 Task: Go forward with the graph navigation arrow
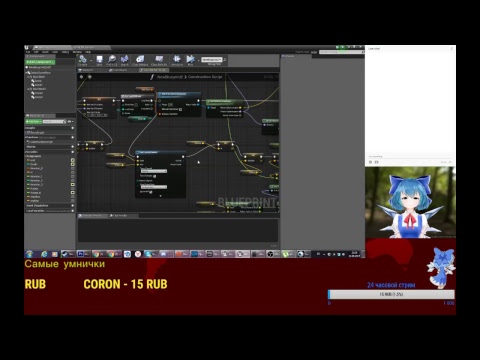[89, 77]
